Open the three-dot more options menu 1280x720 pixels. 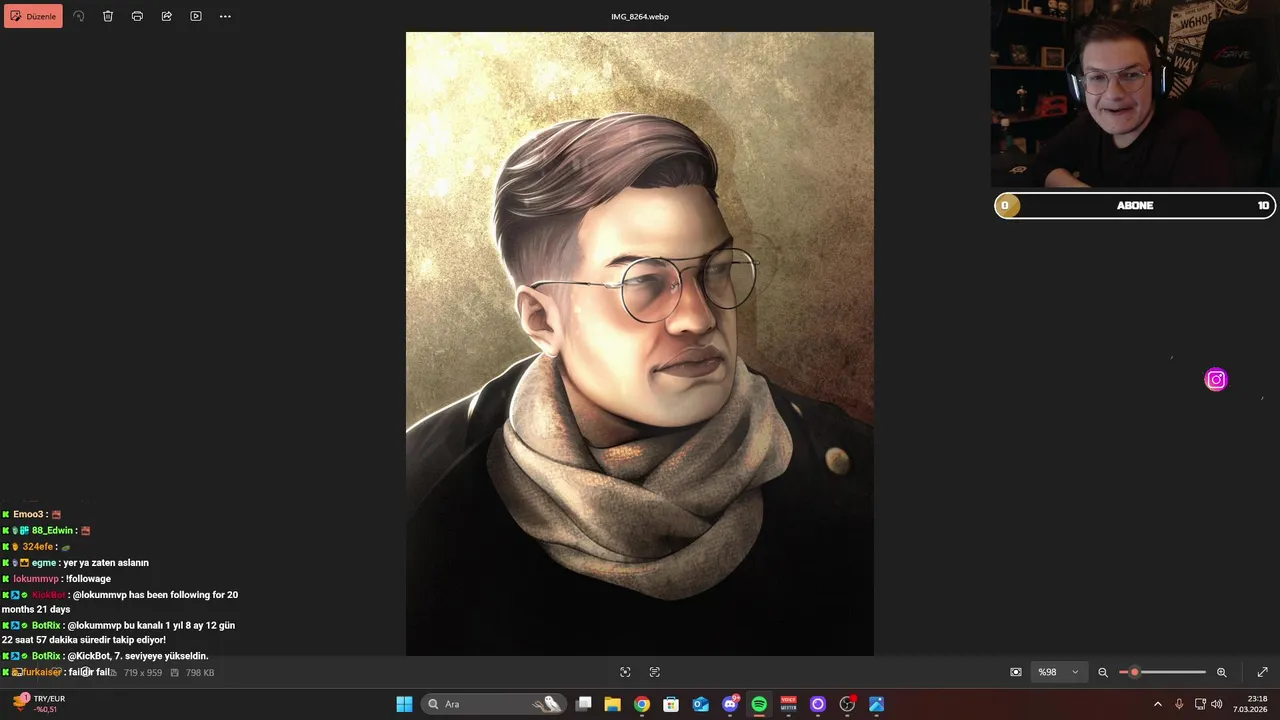coord(225,16)
